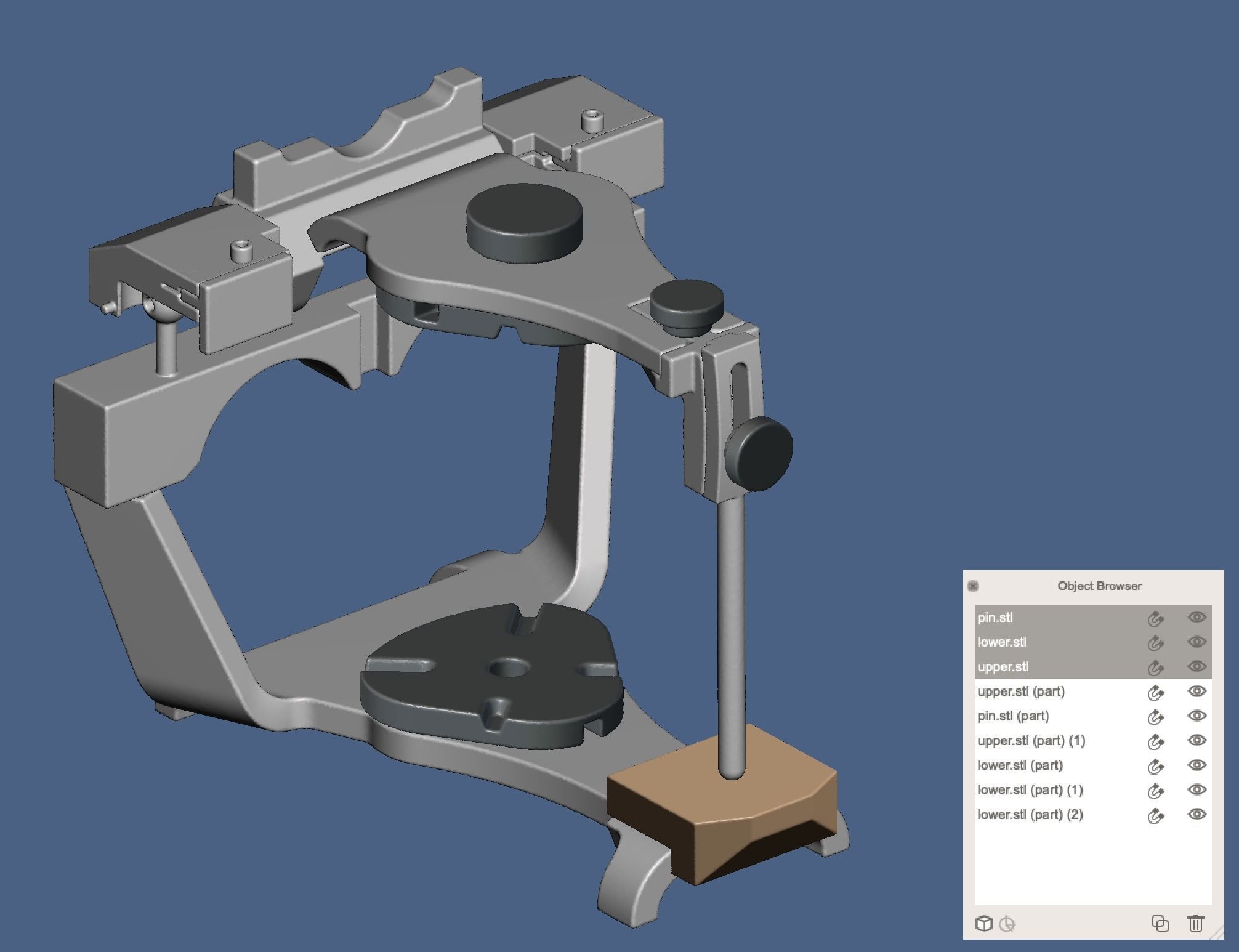Click the cube icon in Object Browser
The height and width of the screenshot is (952, 1239).
[x=983, y=924]
